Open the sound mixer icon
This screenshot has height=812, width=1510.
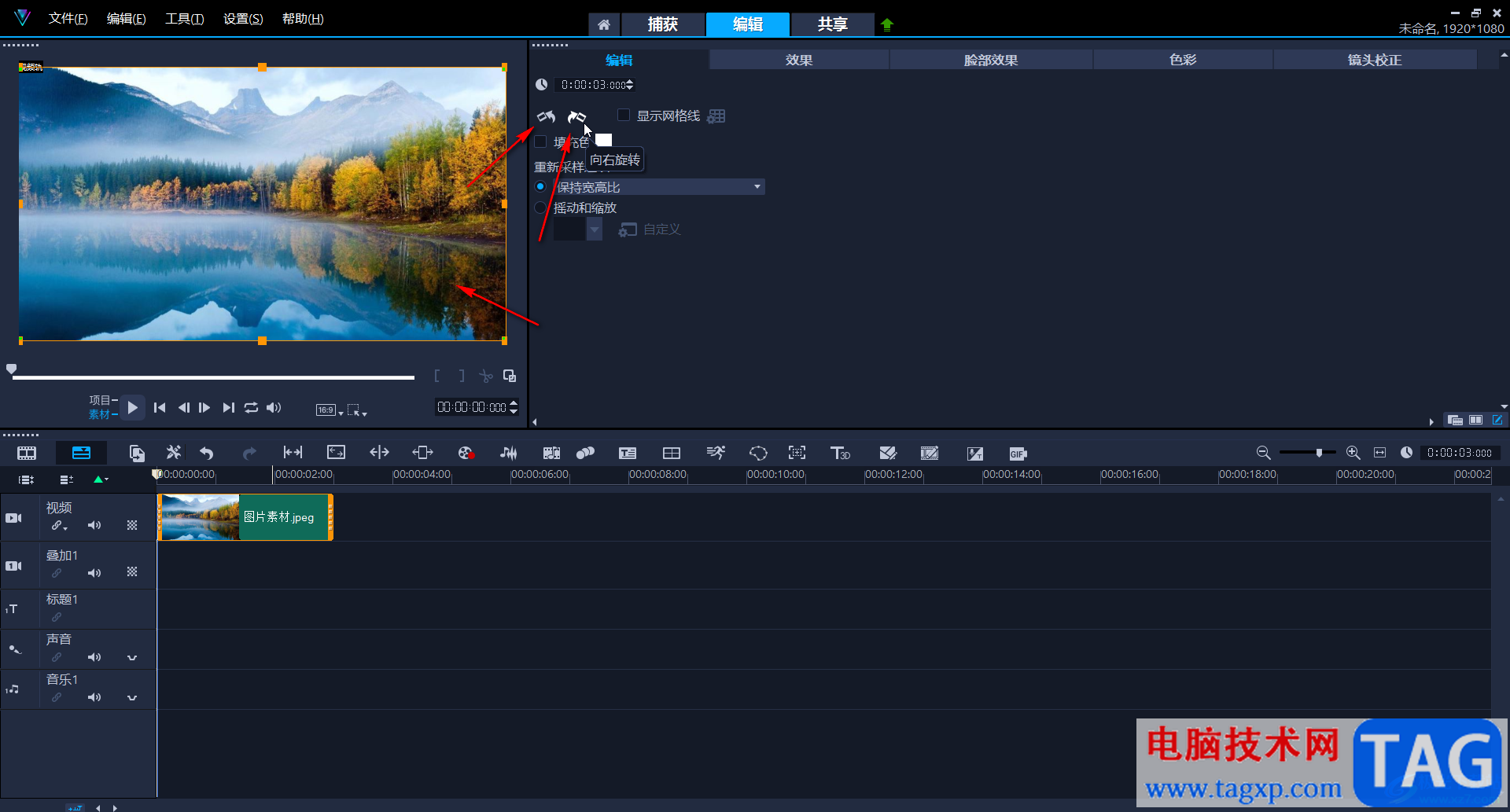509,453
